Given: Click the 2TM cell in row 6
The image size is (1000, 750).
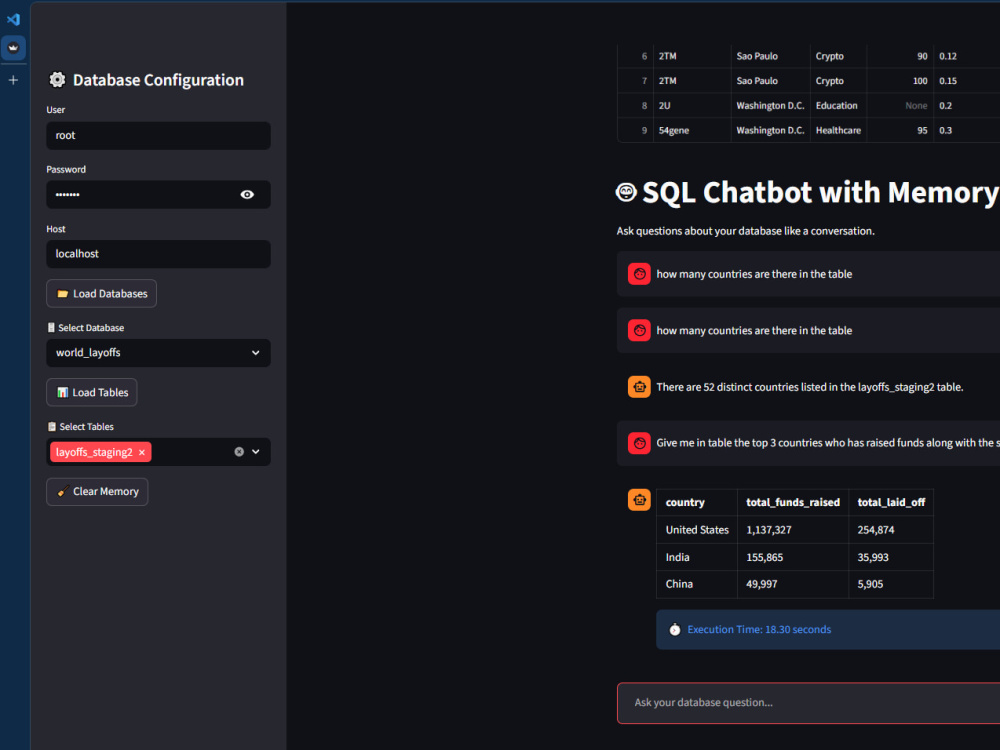Looking at the screenshot, I should (692, 56).
